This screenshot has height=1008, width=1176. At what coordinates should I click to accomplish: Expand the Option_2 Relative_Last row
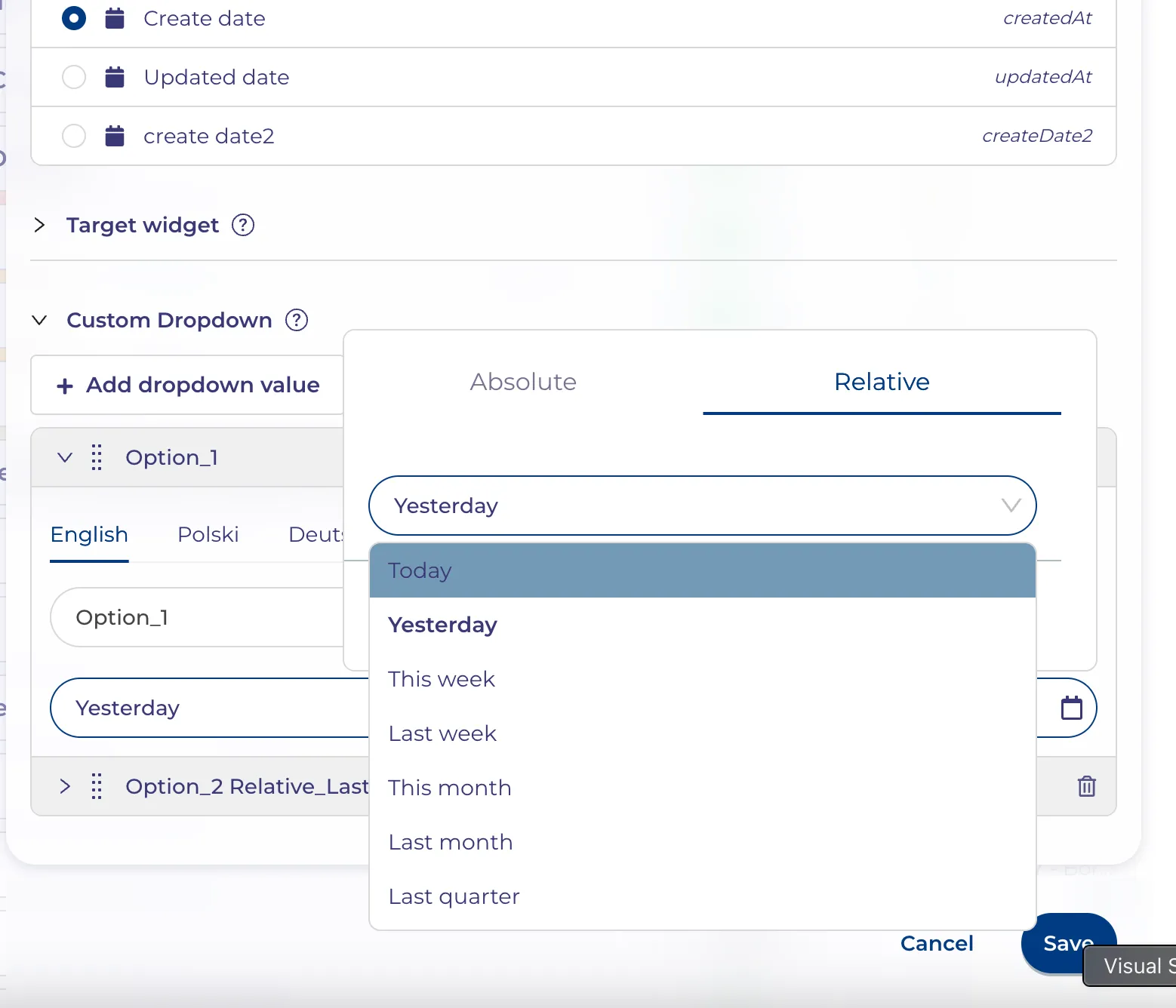pyautogui.click(x=65, y=786)
